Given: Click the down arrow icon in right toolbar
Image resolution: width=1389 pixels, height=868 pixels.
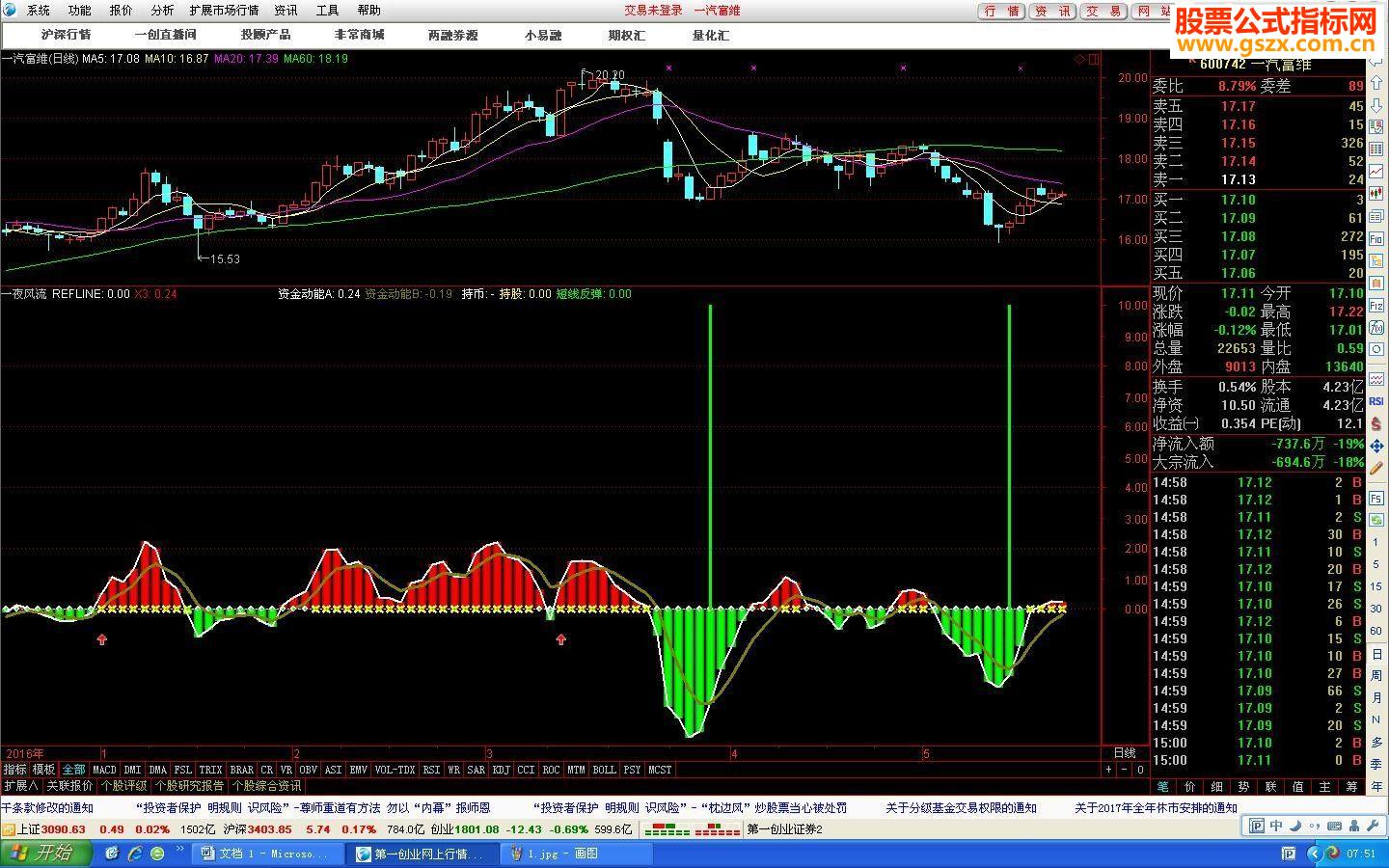Looking at the screenshot, I should point(1376,105).
